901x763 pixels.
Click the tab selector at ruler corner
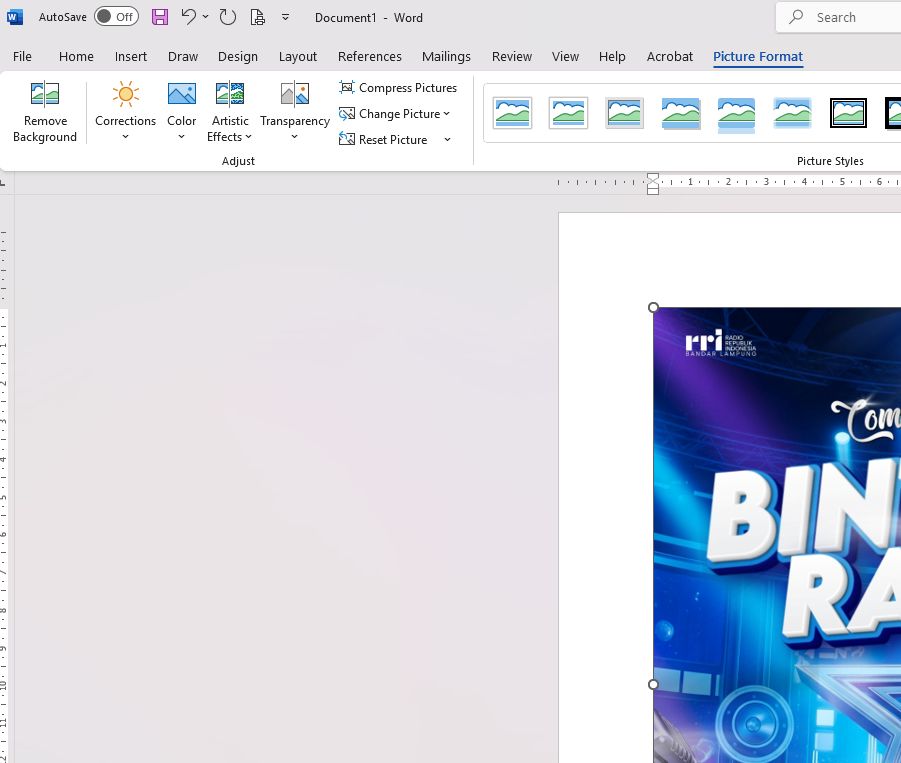coord(3,183)
